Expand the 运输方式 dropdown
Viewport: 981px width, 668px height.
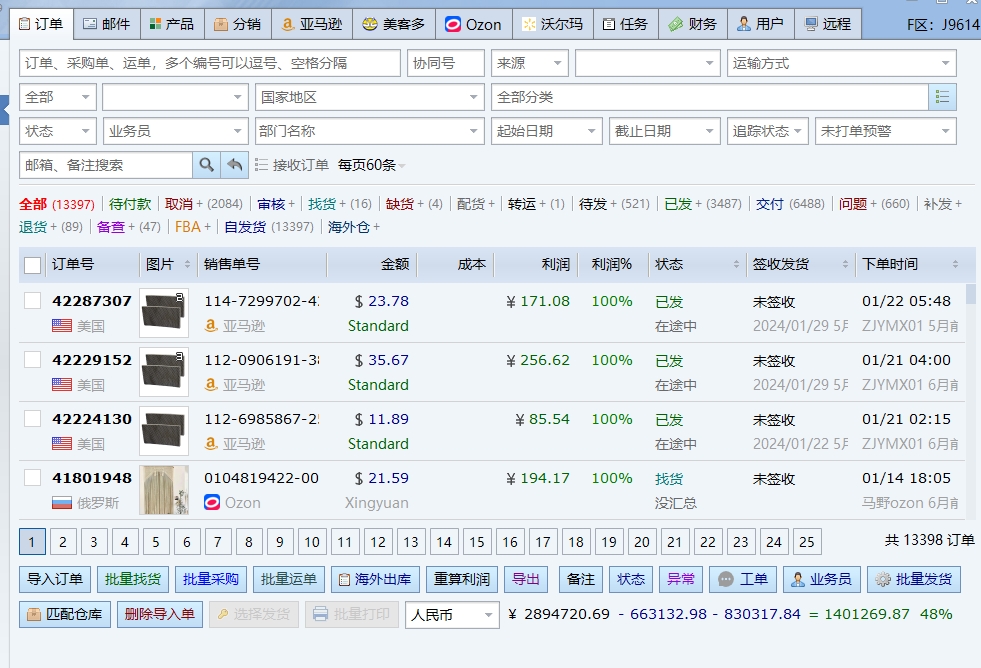[x=841, y=63]
